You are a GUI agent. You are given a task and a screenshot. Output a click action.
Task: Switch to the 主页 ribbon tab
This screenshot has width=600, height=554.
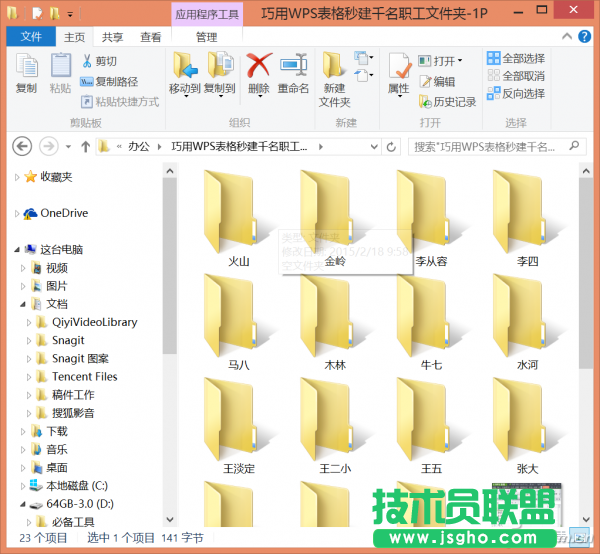coord(75,37)
